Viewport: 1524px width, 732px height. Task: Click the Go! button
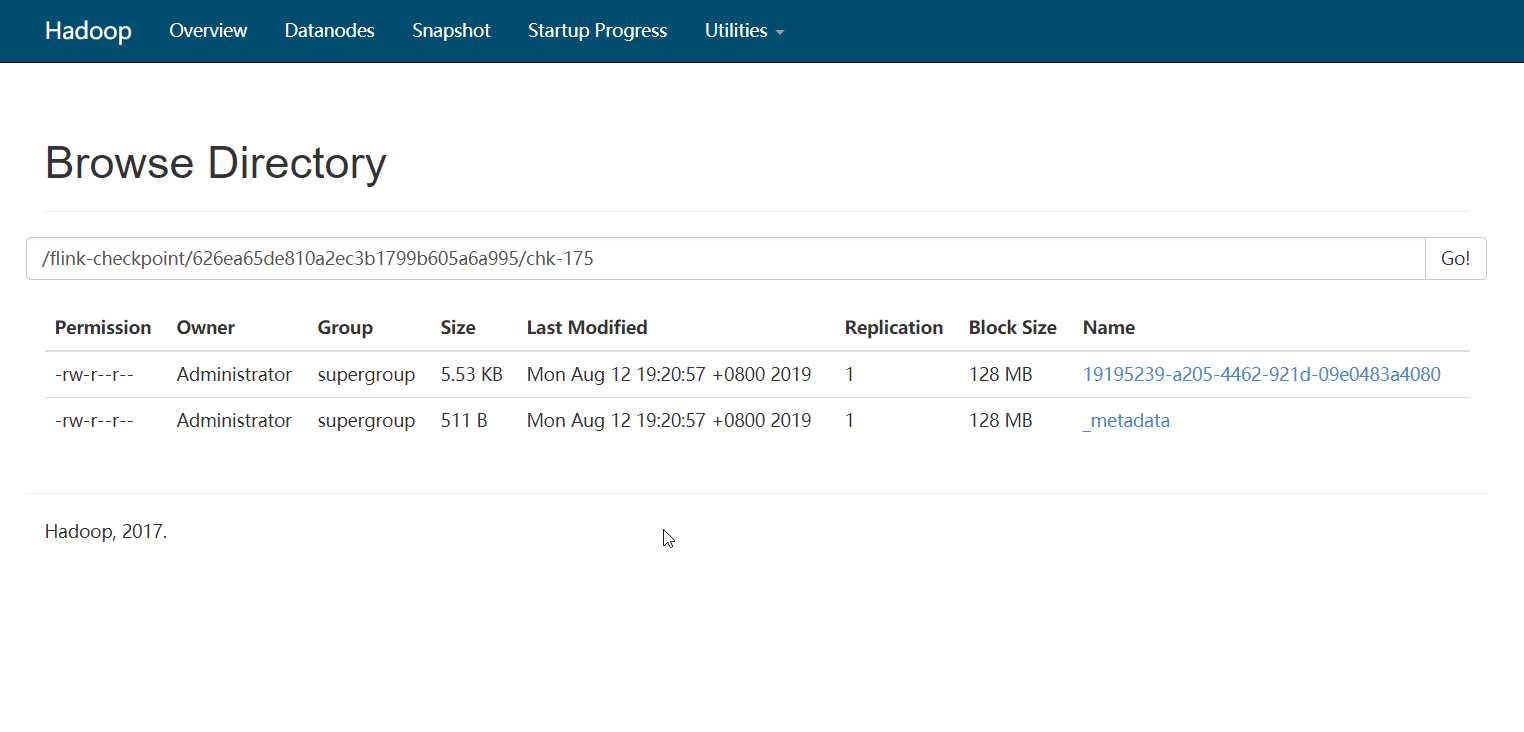click(1455, 258)
